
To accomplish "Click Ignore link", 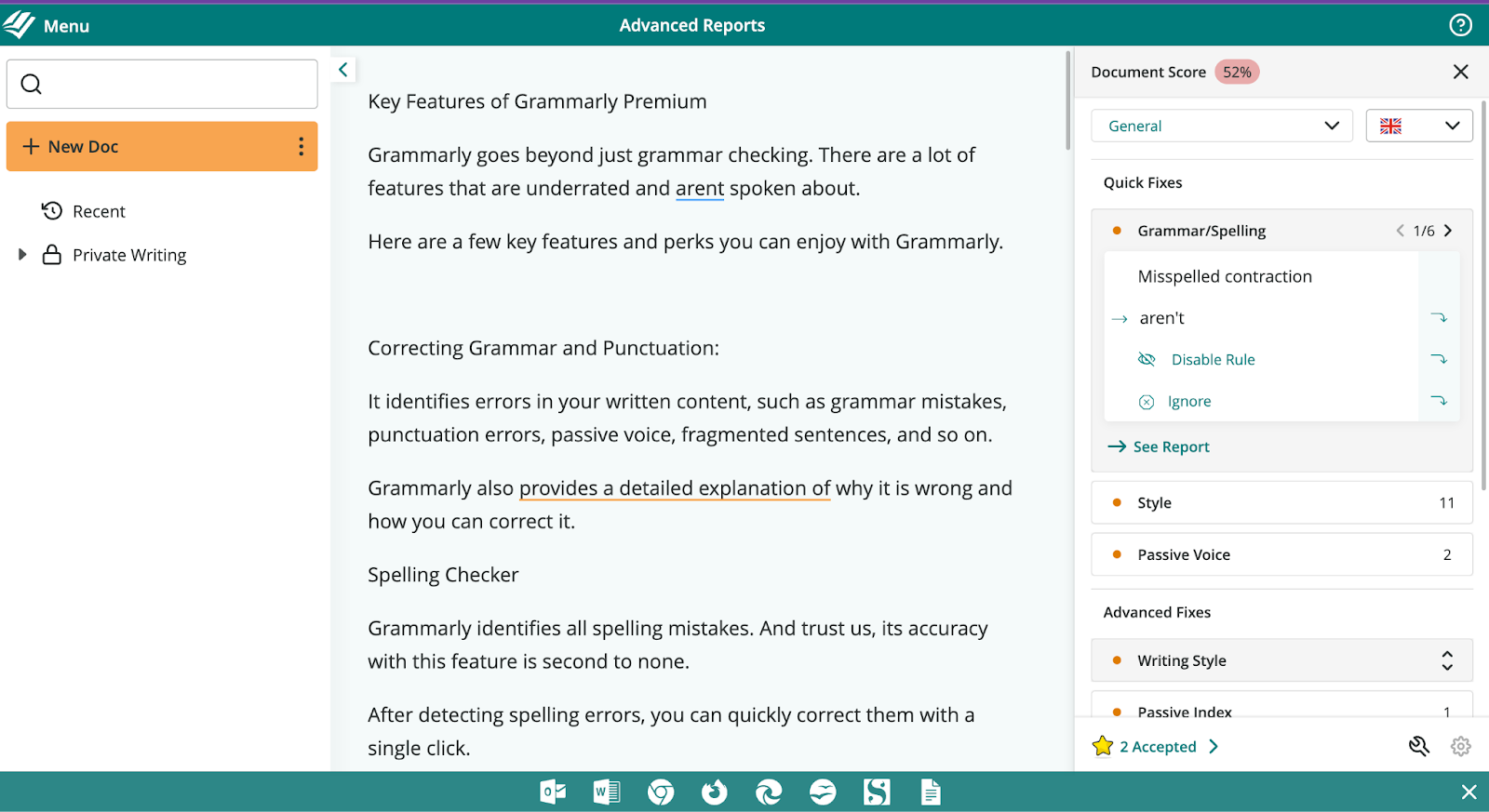I will [1189, 402].
